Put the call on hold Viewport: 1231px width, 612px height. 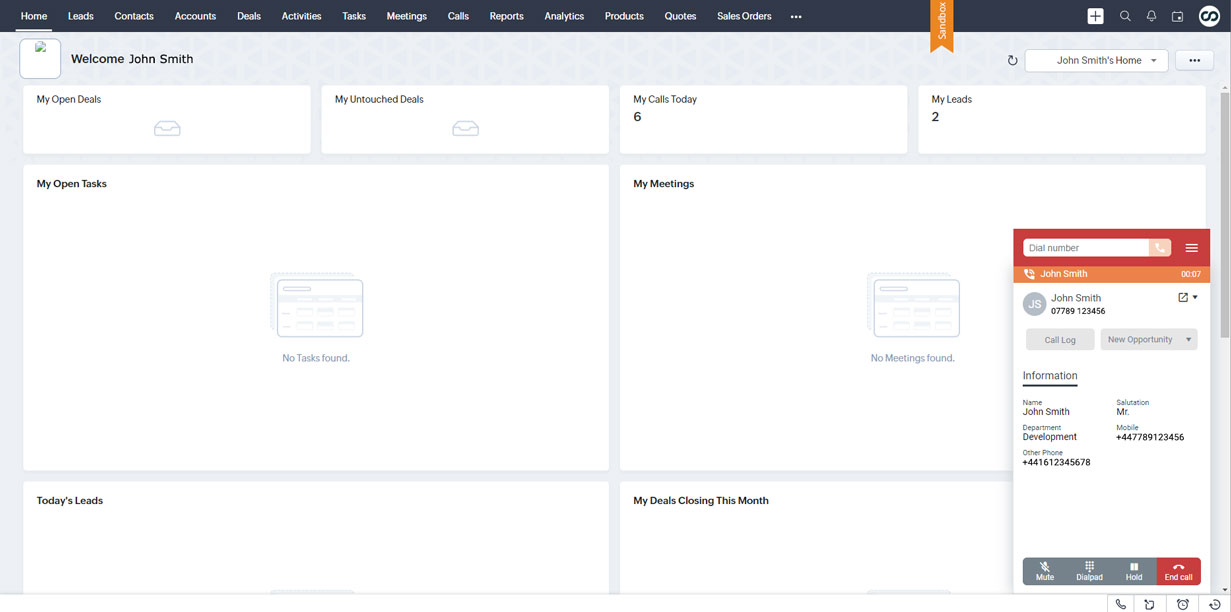[1134, 571]
